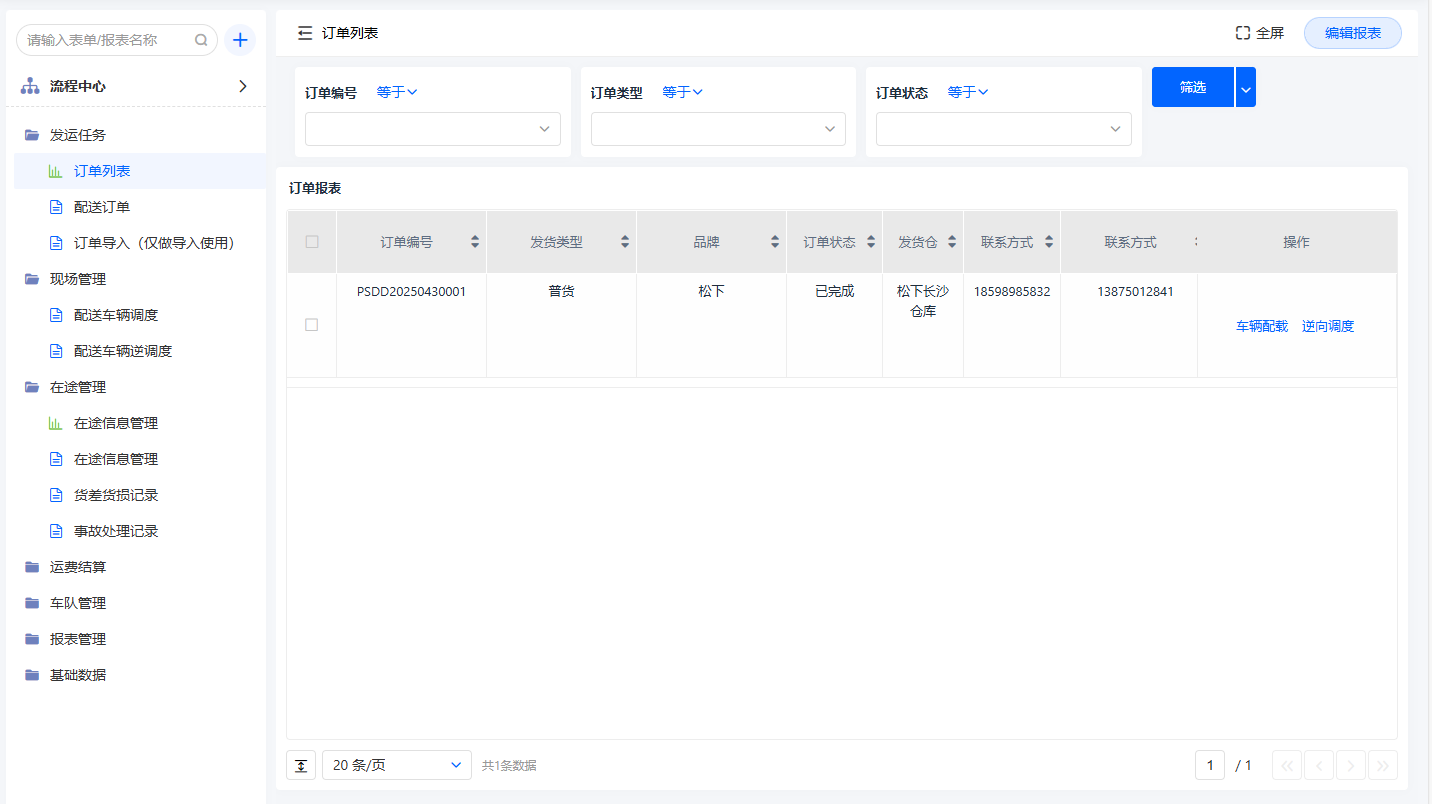Click the 普货 shipment type cell
Image resolution: width=1432 pixels, height=804 pixels.
click(x=561, y=292)
